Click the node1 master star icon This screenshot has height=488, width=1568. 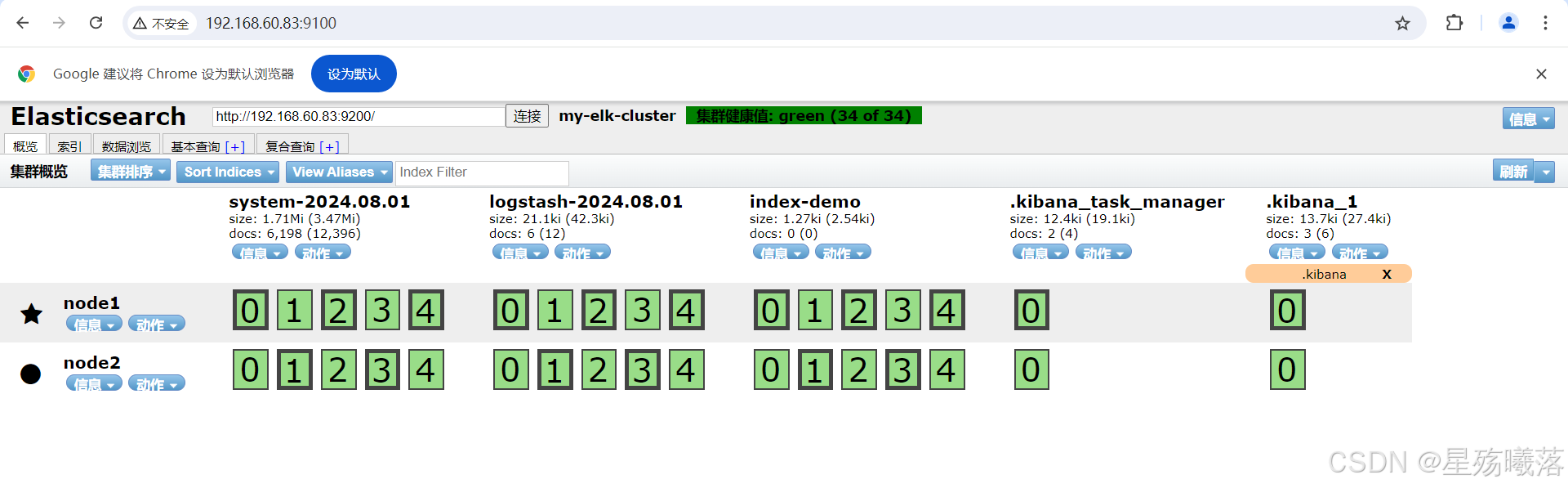31,314
